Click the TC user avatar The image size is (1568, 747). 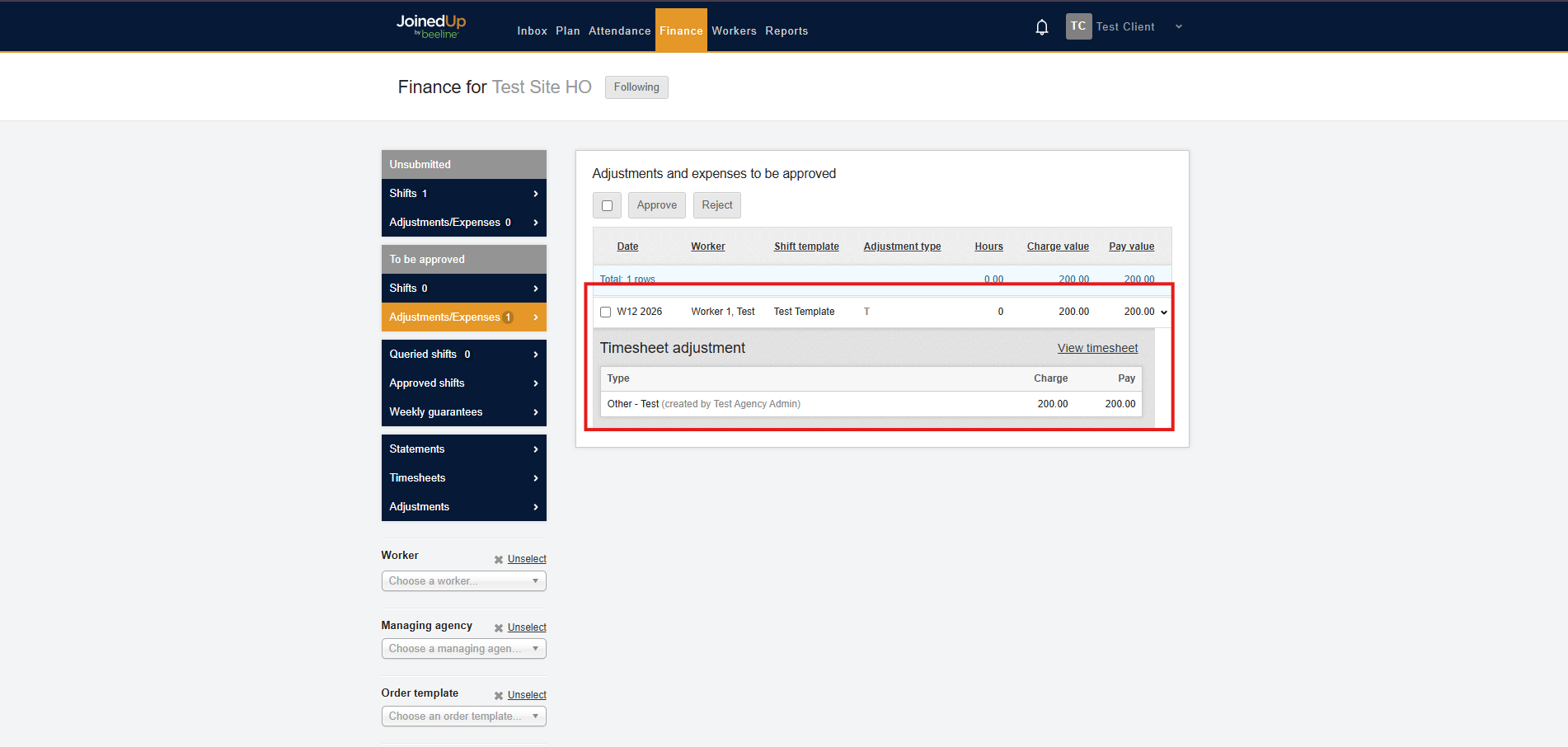[1078, 26]
